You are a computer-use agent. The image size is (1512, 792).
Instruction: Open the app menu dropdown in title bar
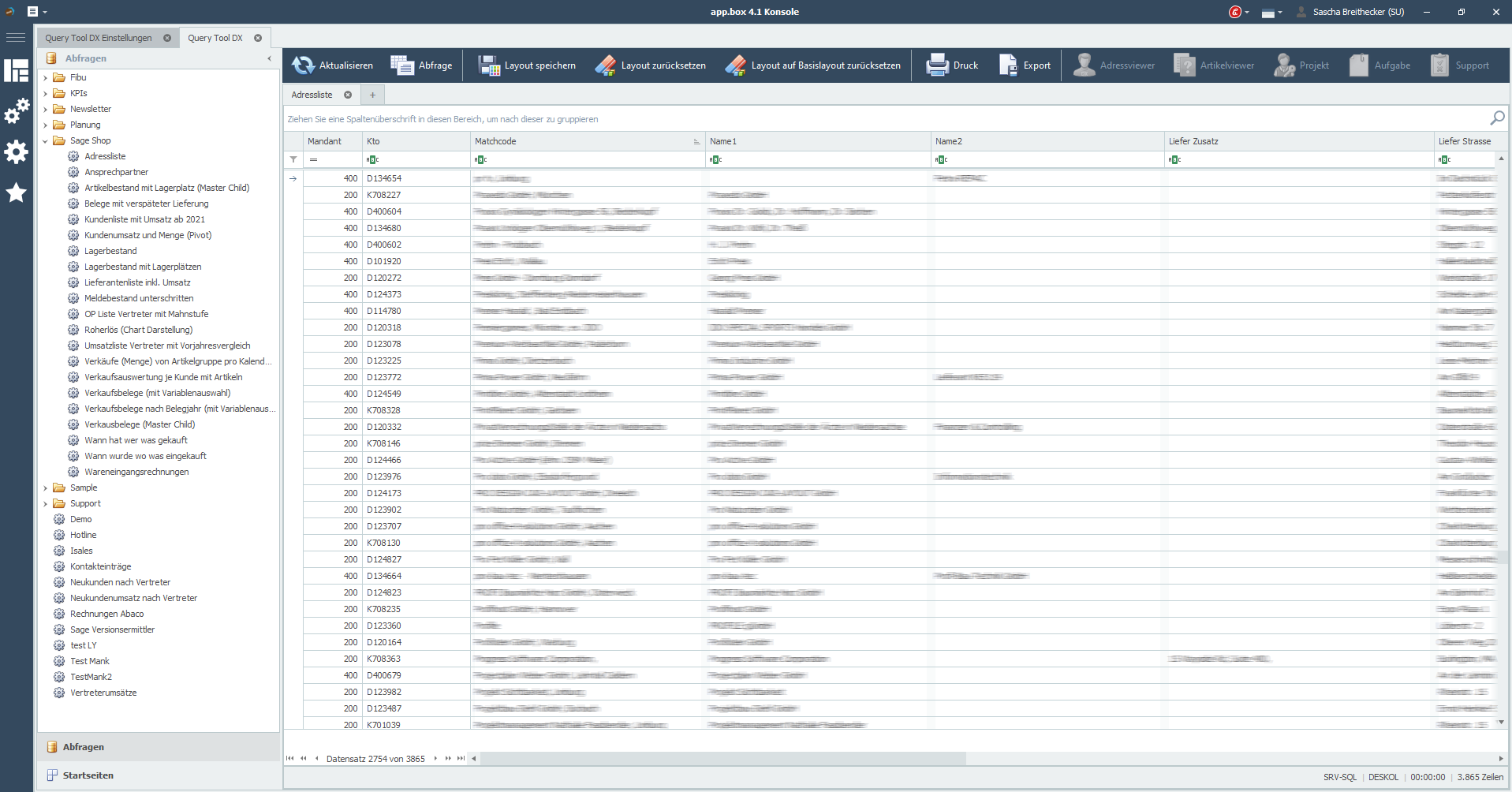tap(37, 12)
